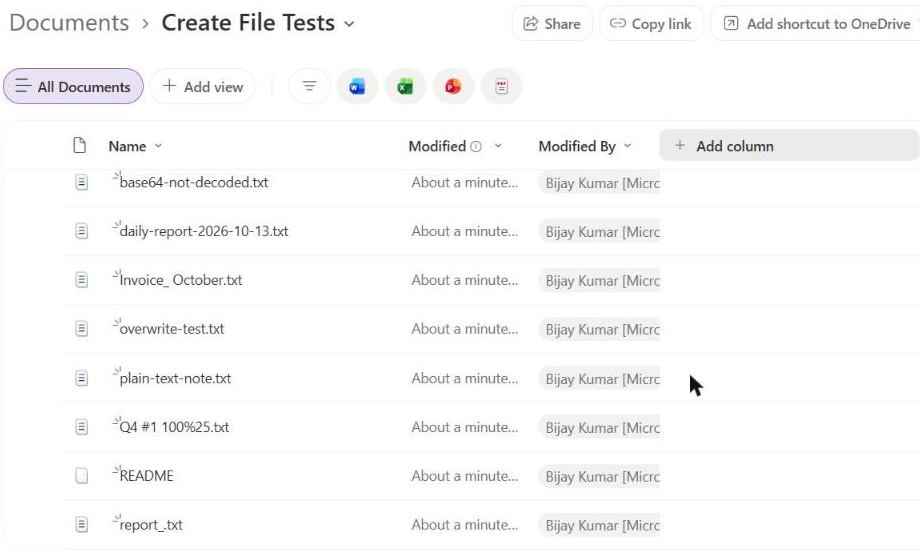This screenshot has width=920, height=550.
Task: Click modified time of base64-not-decoded.txt
Action: pyautogui.click(x=465, y=183)
